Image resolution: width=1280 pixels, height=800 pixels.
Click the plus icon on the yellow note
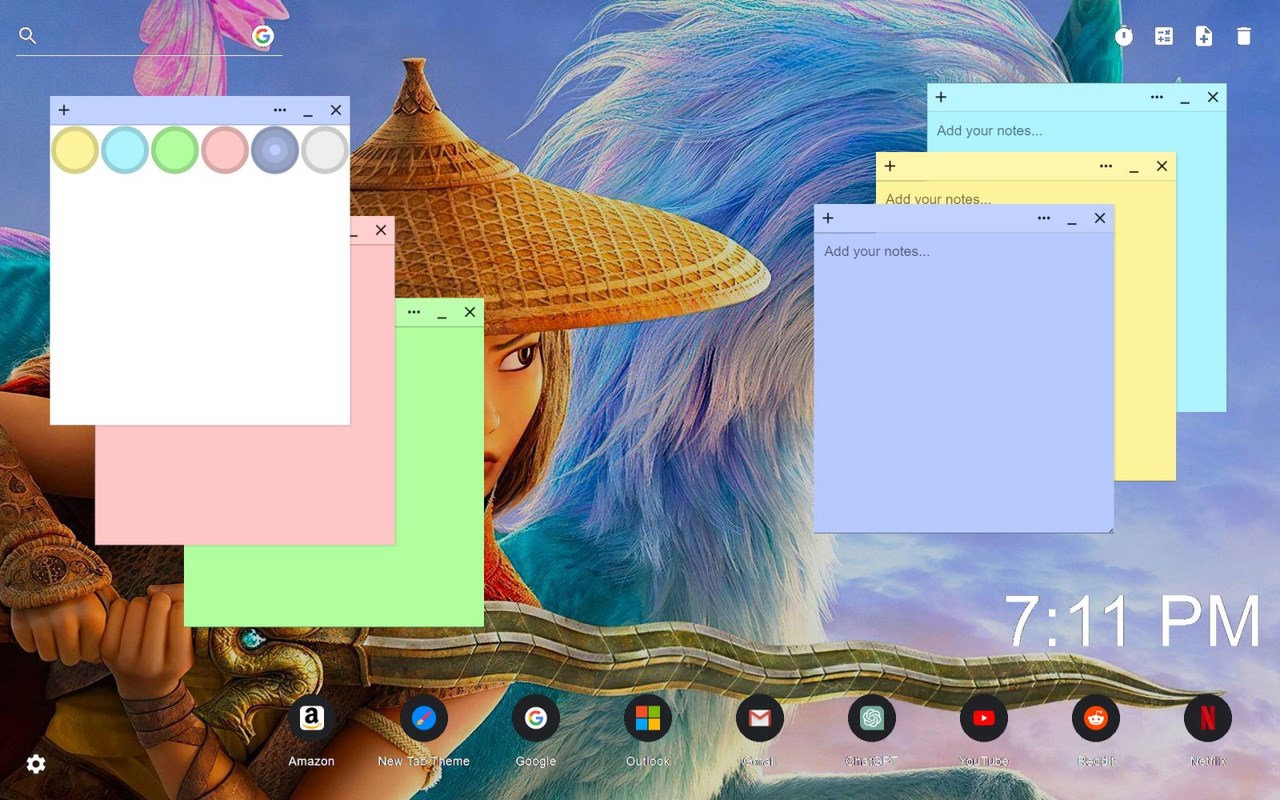(x=890, y=166)
